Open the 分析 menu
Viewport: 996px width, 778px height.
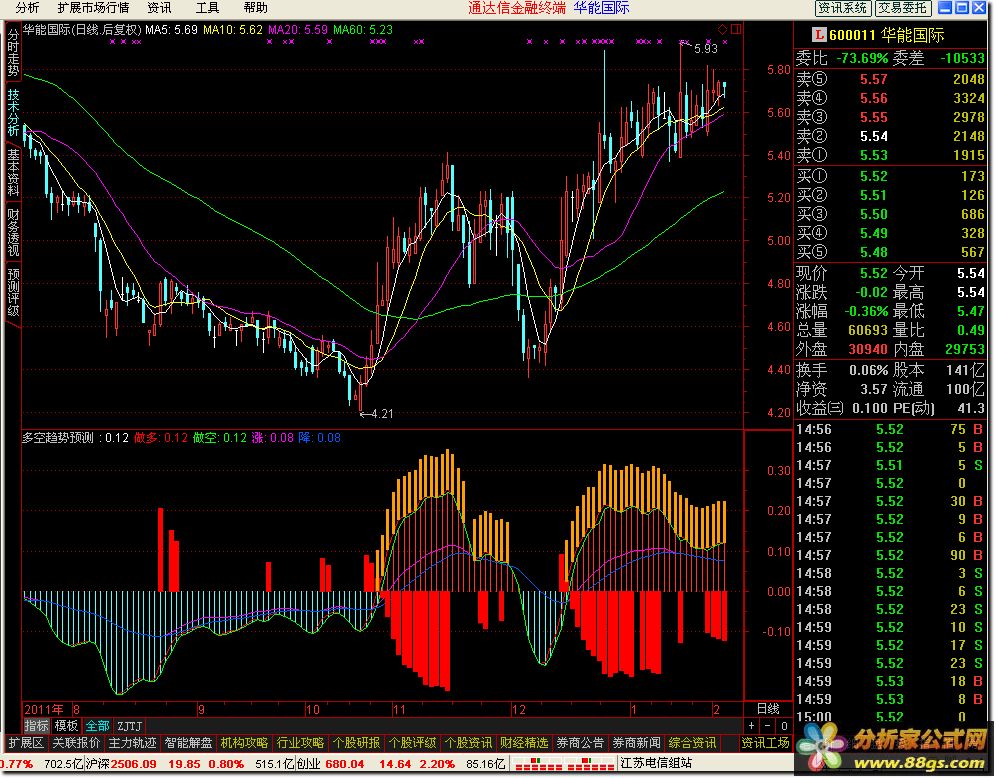point(27,8)
